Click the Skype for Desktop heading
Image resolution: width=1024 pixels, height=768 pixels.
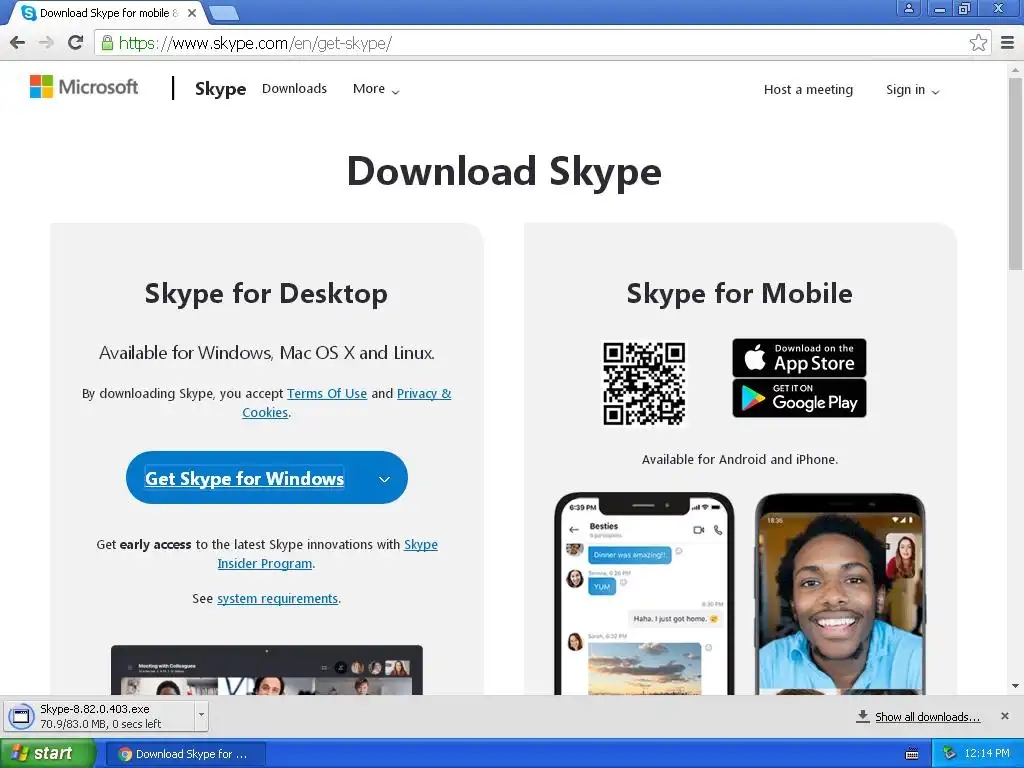point(266,293)
